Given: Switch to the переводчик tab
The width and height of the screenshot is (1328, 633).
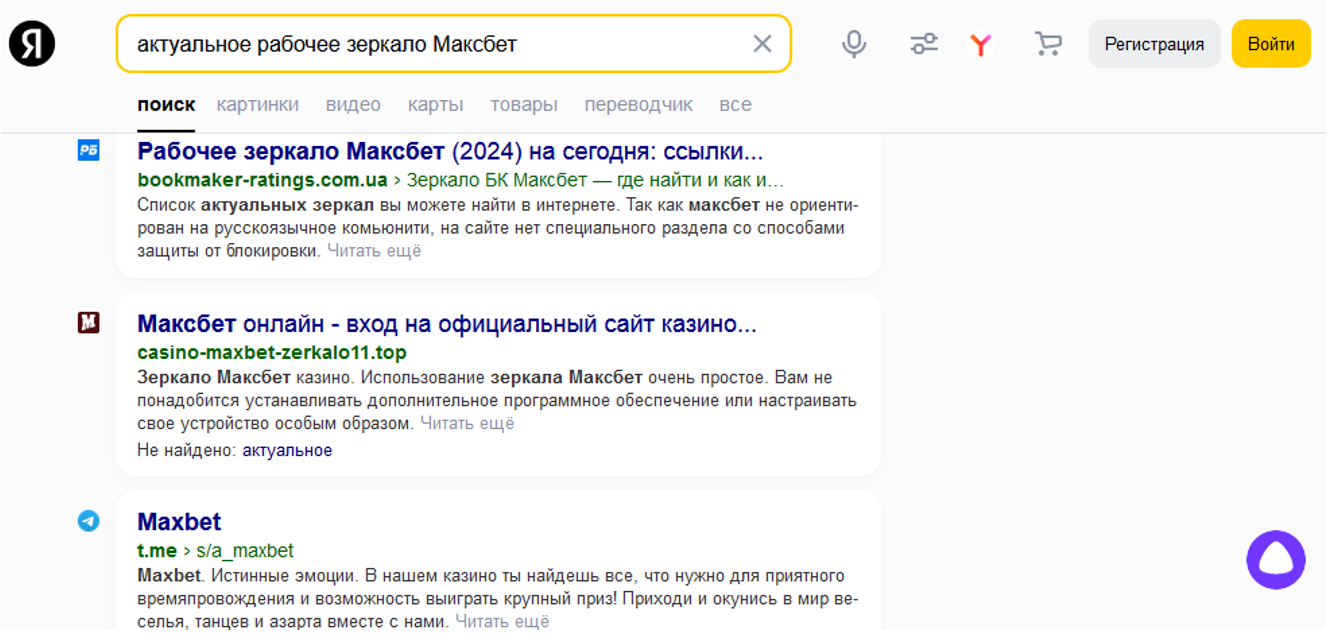Looking at the screenshot, I should click(638, 105).
